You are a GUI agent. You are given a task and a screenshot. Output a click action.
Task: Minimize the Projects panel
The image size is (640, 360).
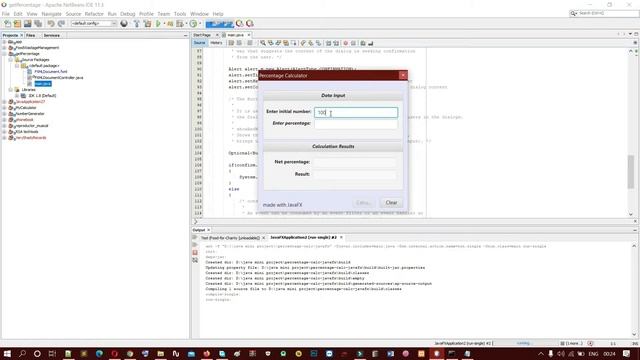186,36
